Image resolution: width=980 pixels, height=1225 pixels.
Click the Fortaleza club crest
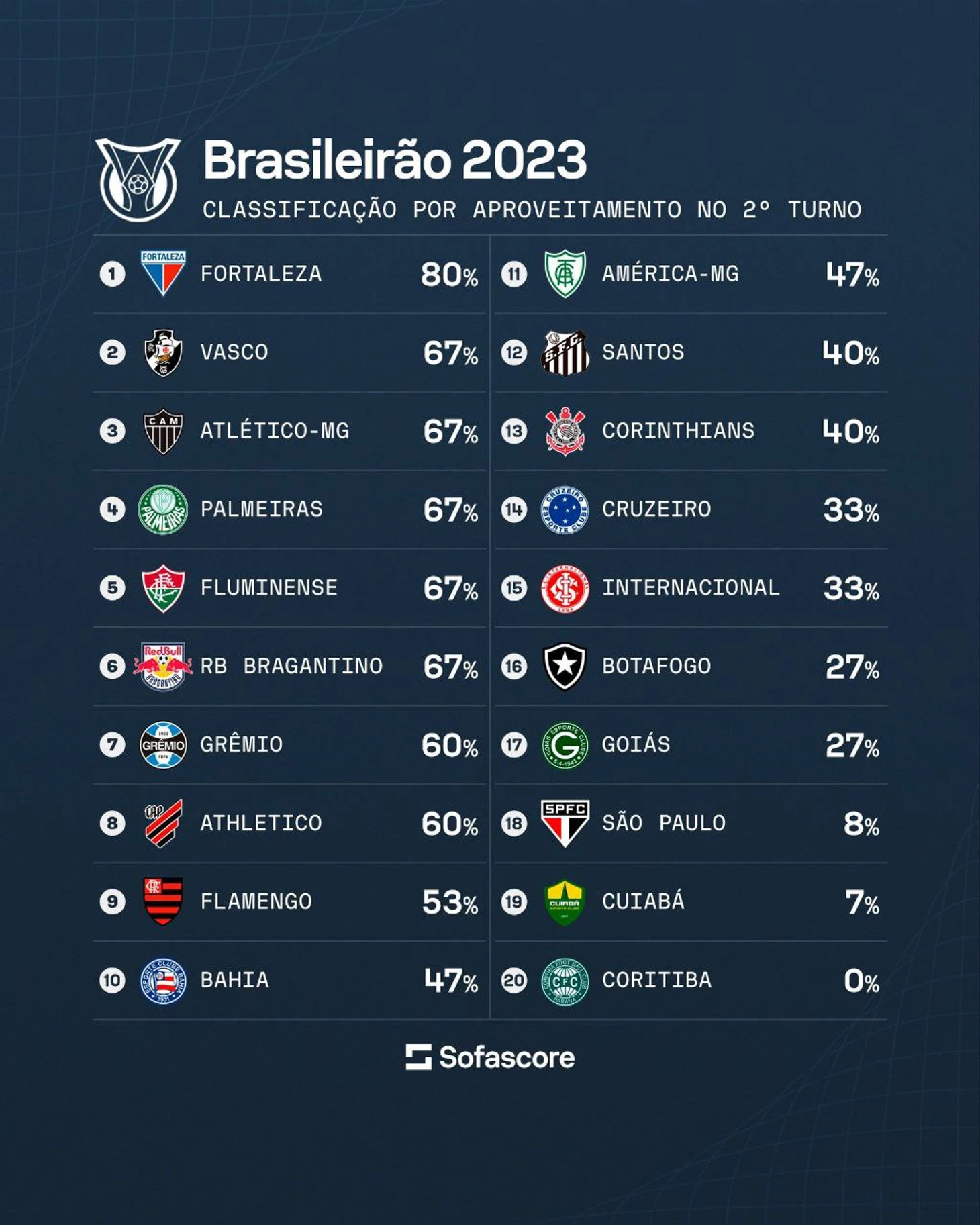(163, 273)
